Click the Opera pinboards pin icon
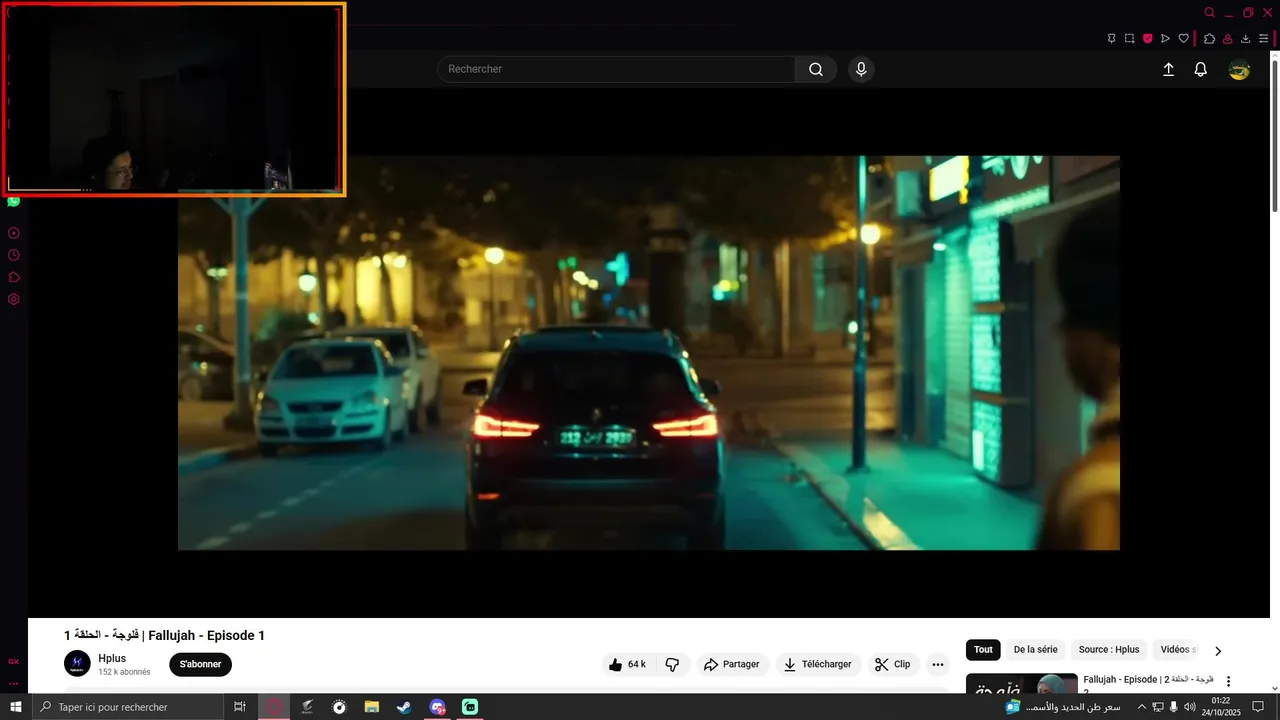This screenshot has width=1280, height=720. [x=1111, y=39]
